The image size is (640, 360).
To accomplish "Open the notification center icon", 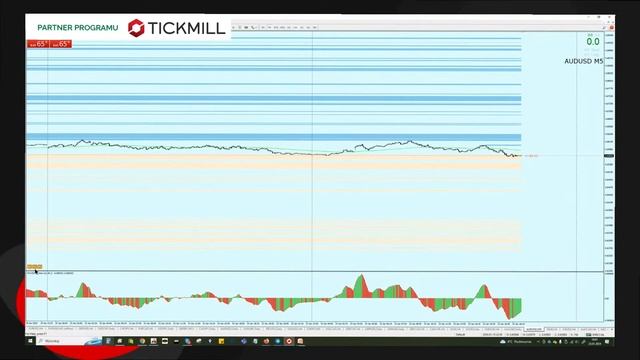I will tap(607, 342).
